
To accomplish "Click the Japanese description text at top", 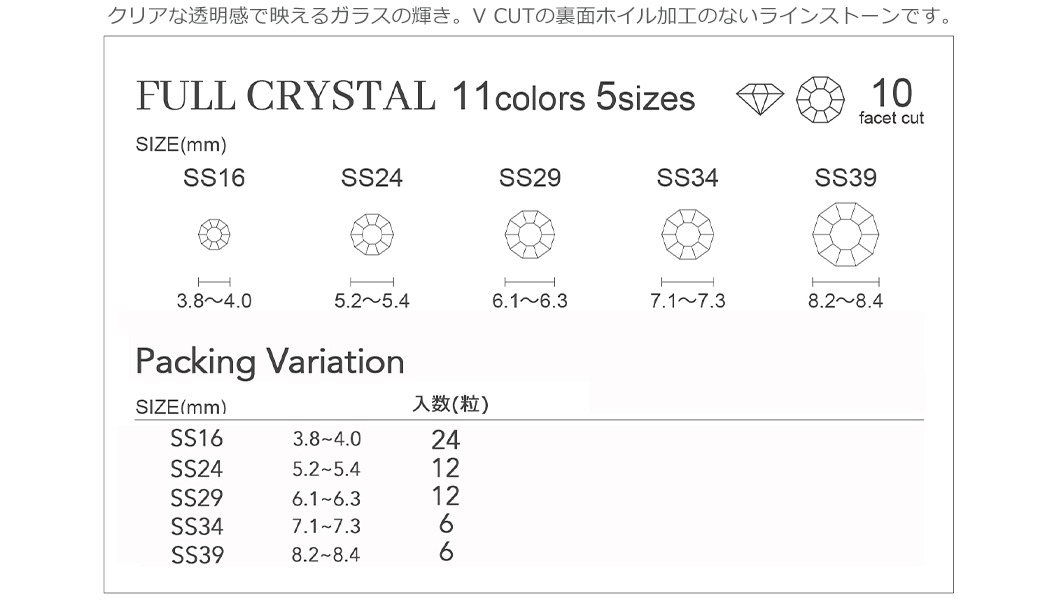I will (x=531, y=15).
